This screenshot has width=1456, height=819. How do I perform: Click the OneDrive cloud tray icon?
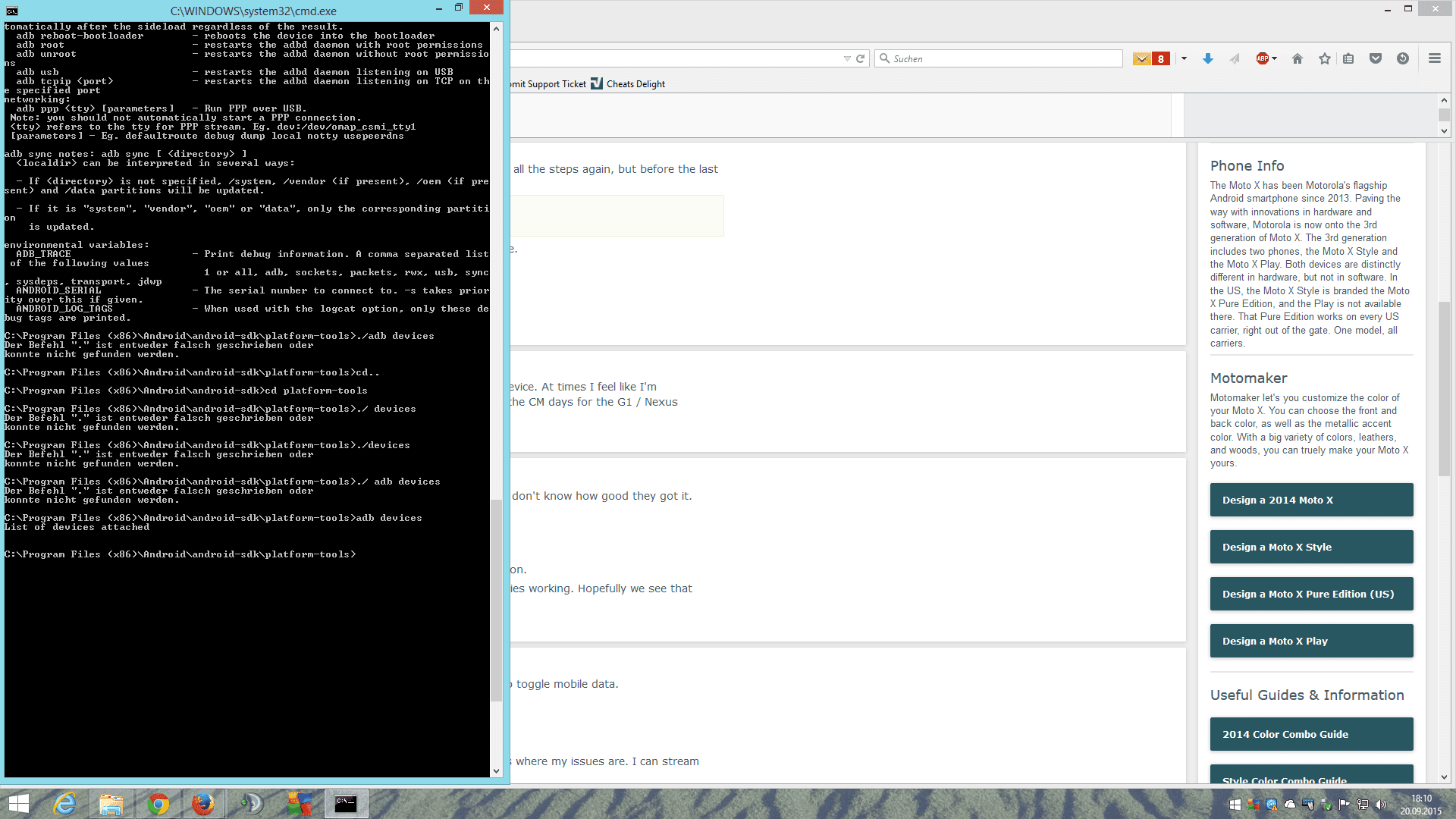coord(1290,805)
